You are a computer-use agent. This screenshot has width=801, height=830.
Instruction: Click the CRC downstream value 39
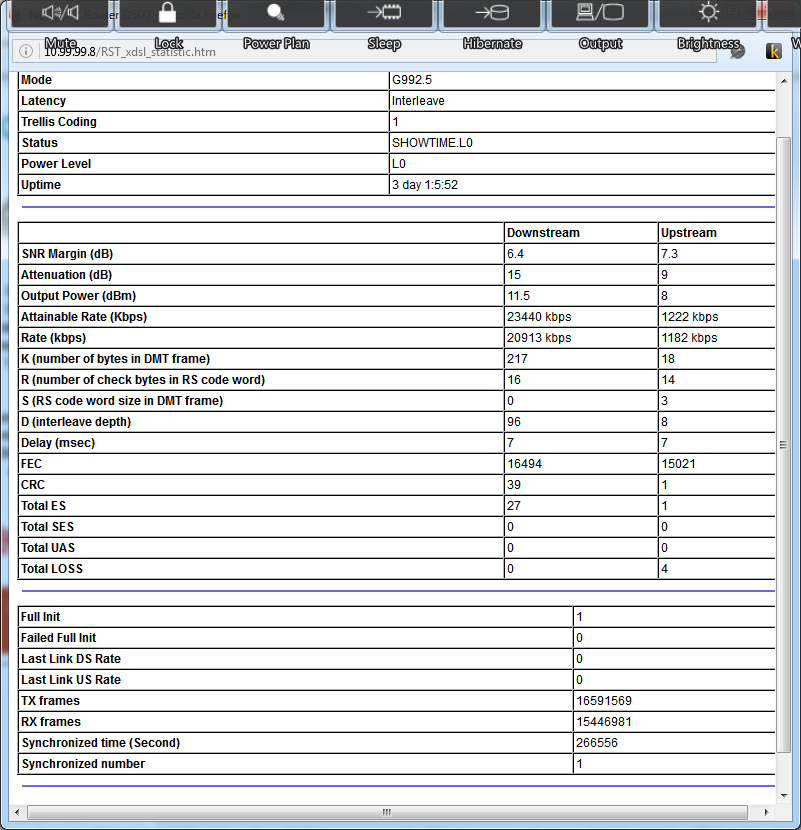click(x=514, y=485)
